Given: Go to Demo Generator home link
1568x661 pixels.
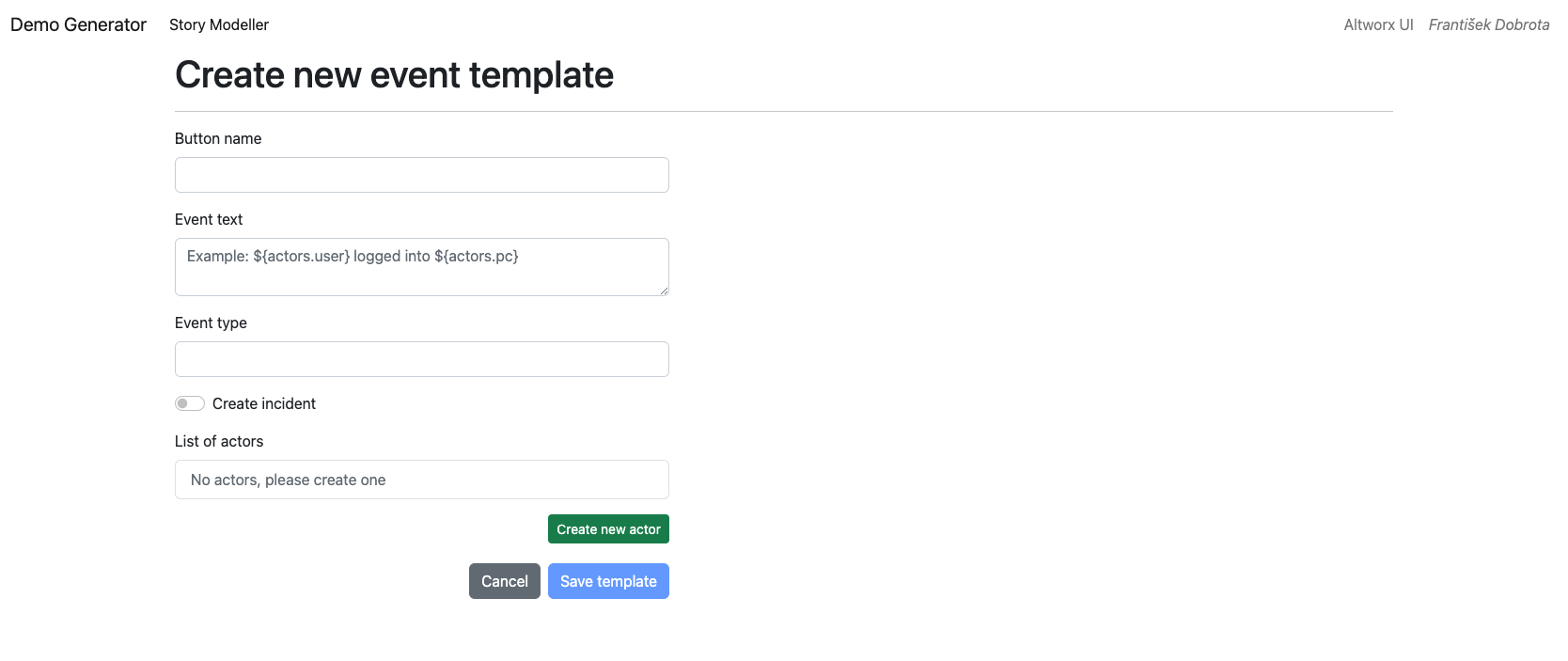Looking at the screenshot, I should click(x=78, y=24).
